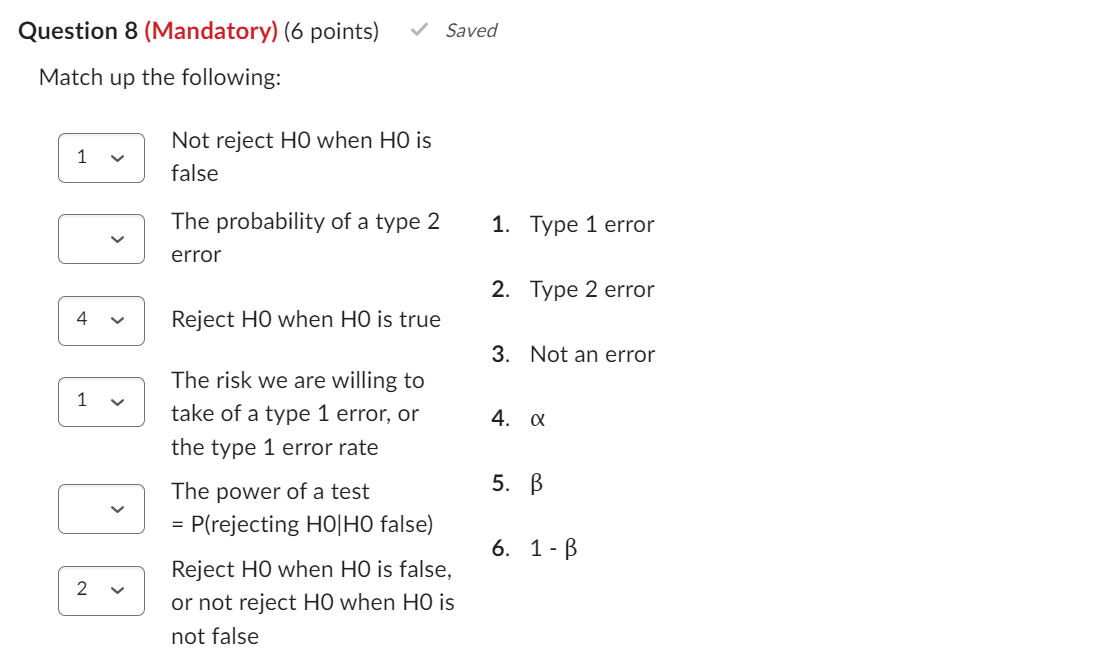Click the 'Type 1 error' answer option
Viewport: 1114px width, 661px height.
tap(592, 224)
